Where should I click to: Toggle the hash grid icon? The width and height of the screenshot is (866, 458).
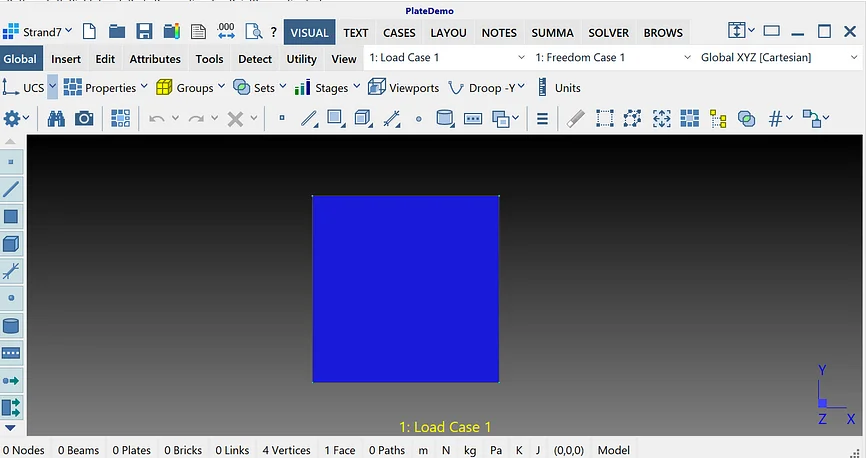pos(775,118)
